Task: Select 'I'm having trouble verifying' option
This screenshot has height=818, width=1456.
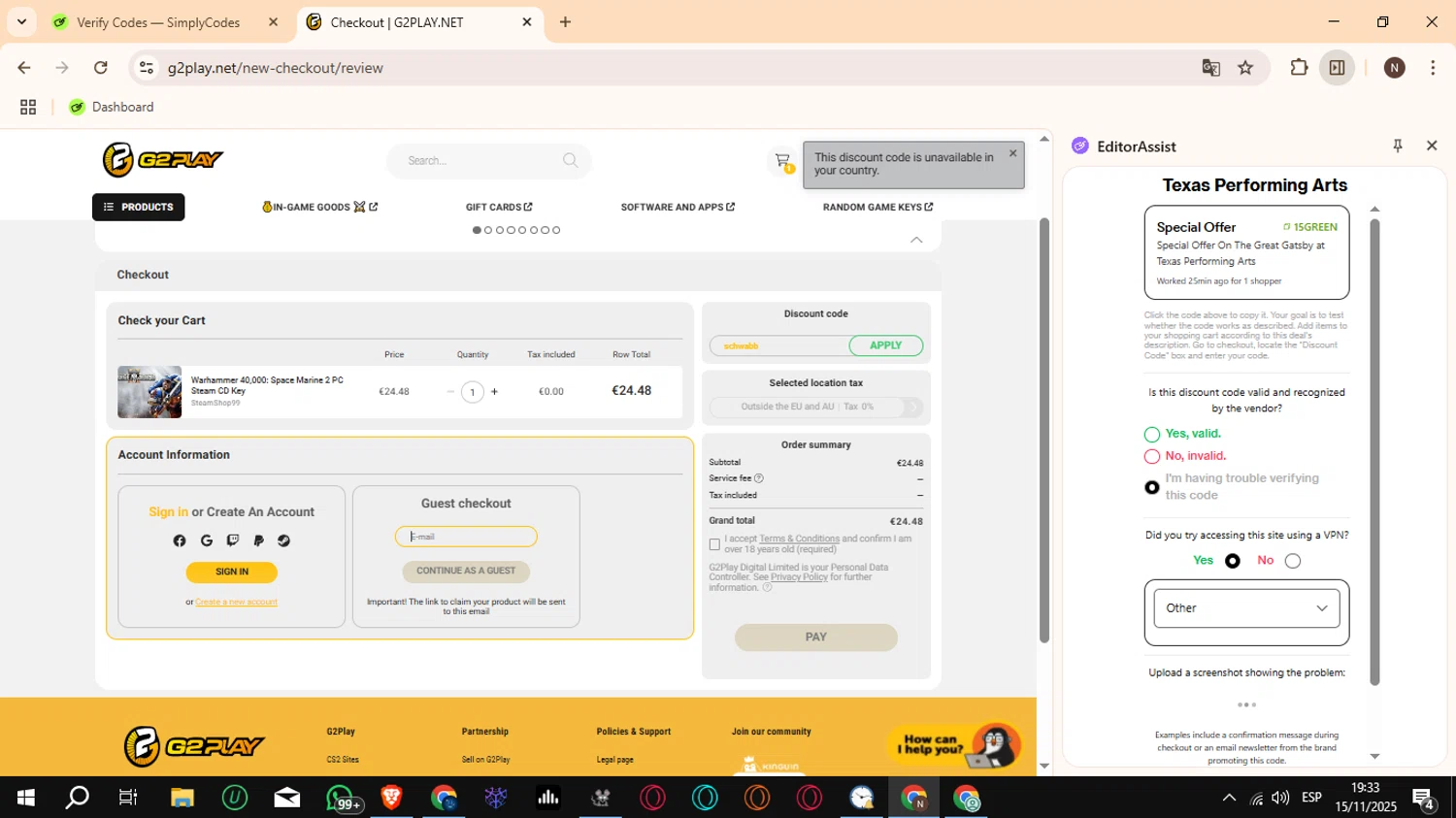Action: pos(1152,487)
